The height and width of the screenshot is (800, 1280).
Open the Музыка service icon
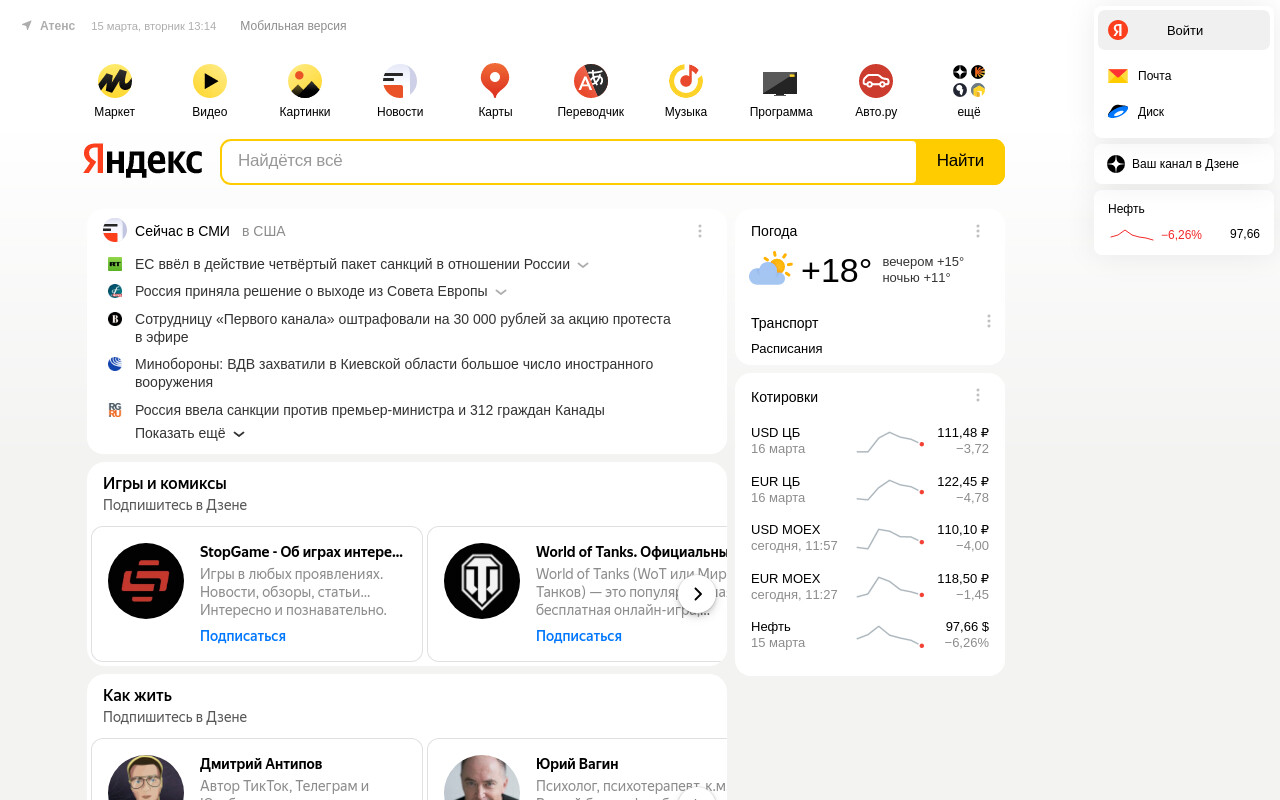[x=686, y=81]
